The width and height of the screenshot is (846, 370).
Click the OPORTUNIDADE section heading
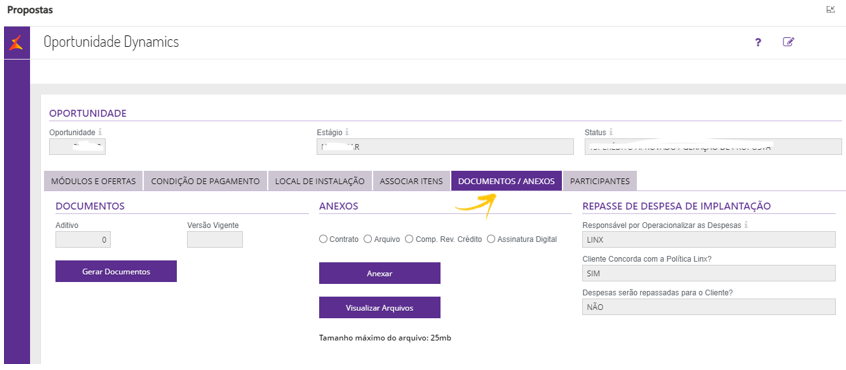88,113
